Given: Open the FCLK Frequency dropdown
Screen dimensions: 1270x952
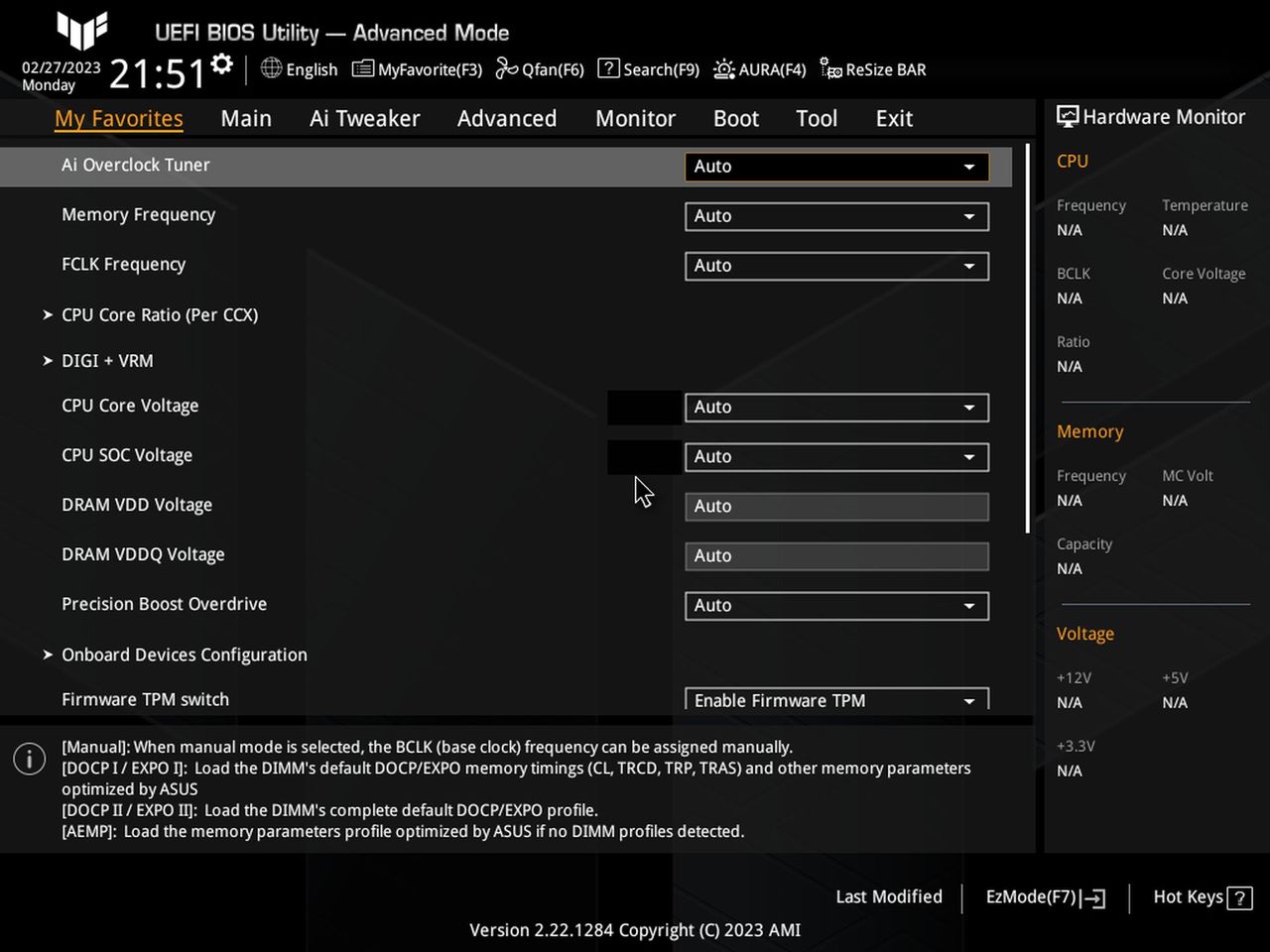Looking at the screenshot, I should (x=836, y=266).
